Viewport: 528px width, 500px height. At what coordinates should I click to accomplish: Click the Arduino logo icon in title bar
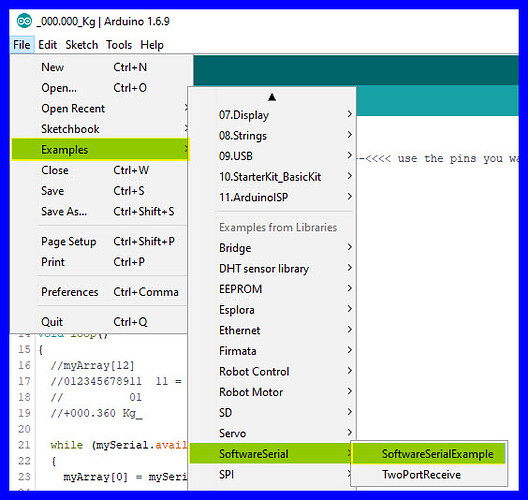click(x=24, y=22)
